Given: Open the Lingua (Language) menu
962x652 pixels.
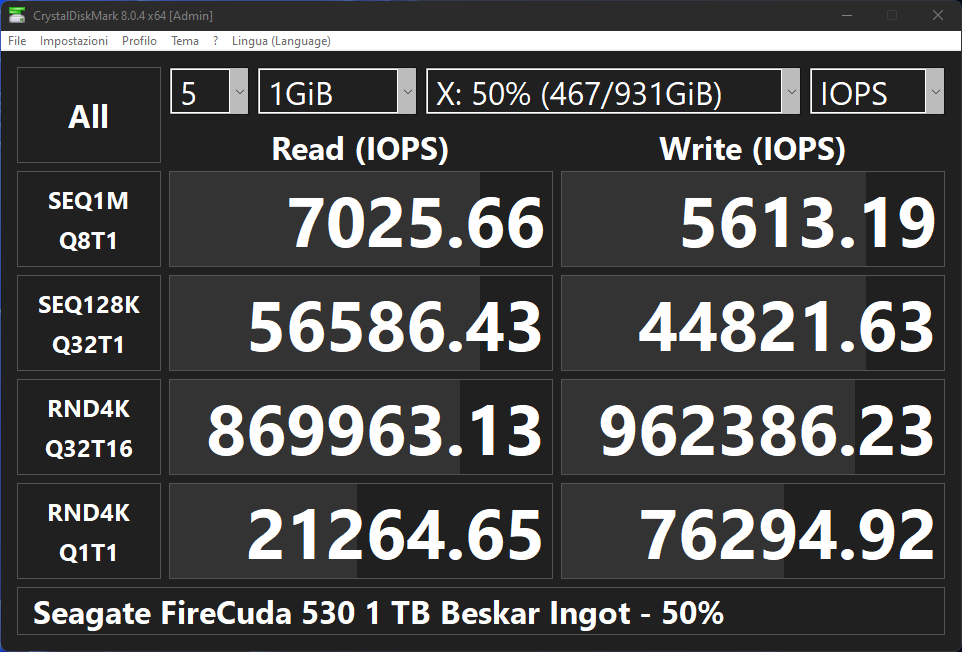Looking at the screenshot, I should (x=281, y=41).
